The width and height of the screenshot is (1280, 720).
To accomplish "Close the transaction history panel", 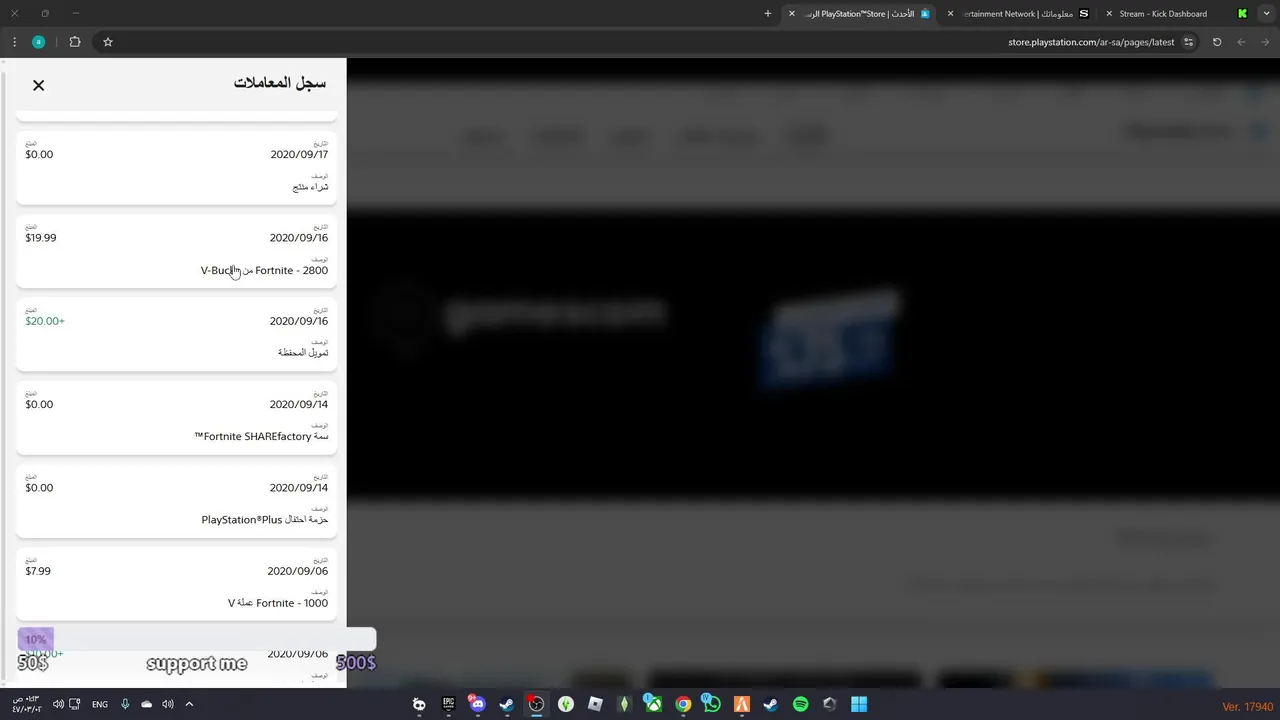I will pyautogui.click(x=39, y=85).
